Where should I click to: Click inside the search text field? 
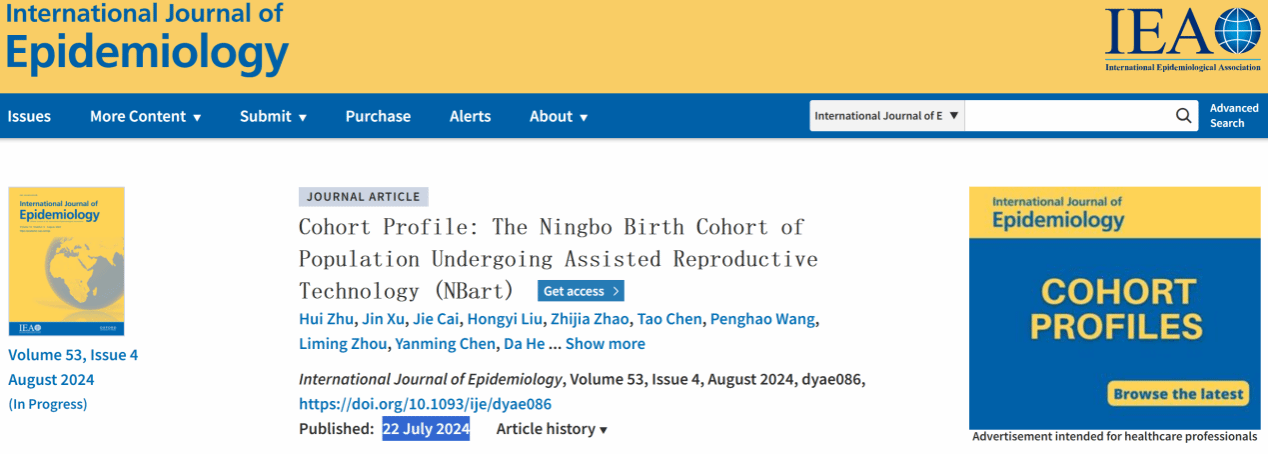coord(1067,116)
